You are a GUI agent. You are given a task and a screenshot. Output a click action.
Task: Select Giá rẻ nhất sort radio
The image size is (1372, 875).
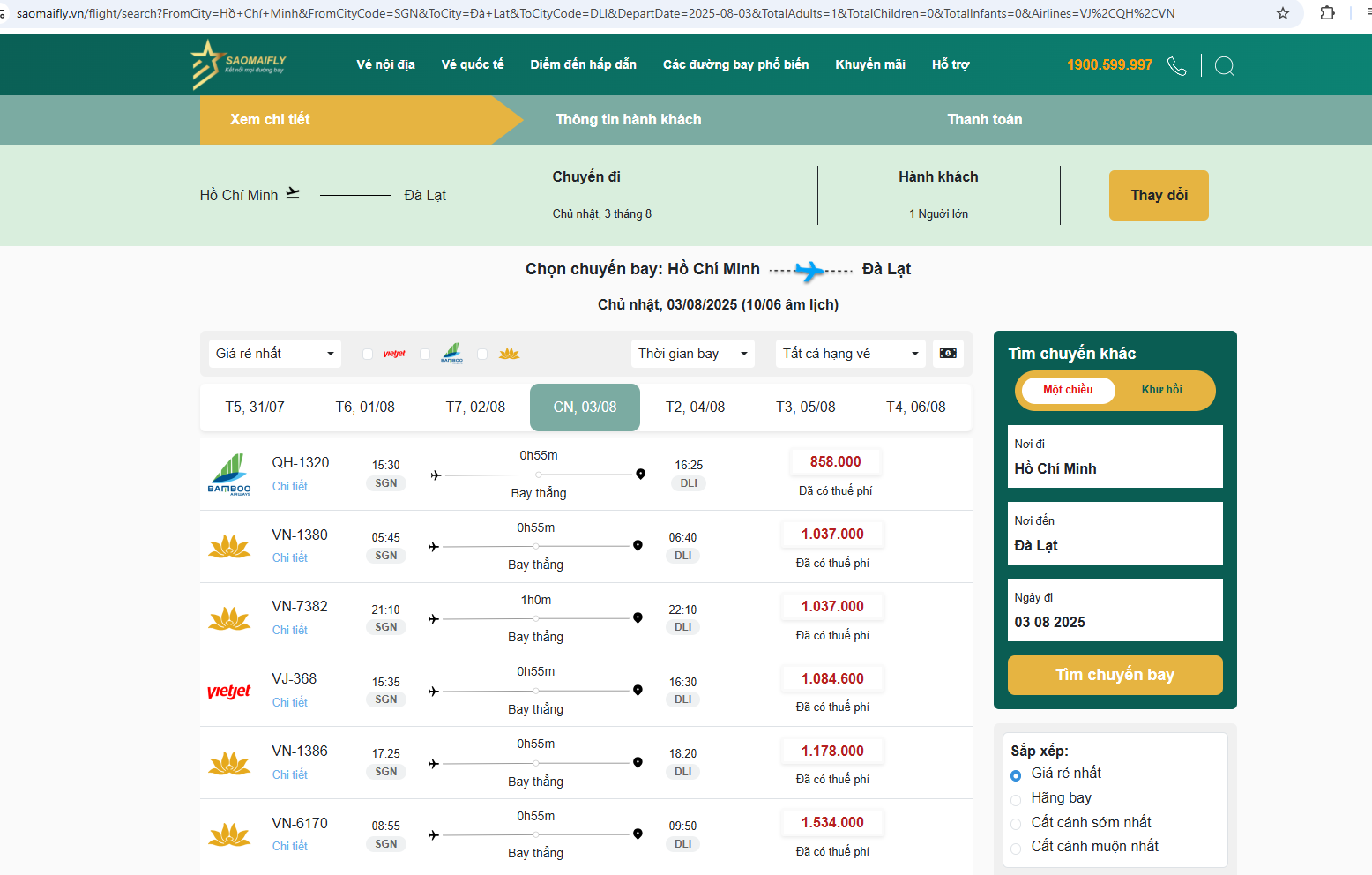coord(1016,774)
